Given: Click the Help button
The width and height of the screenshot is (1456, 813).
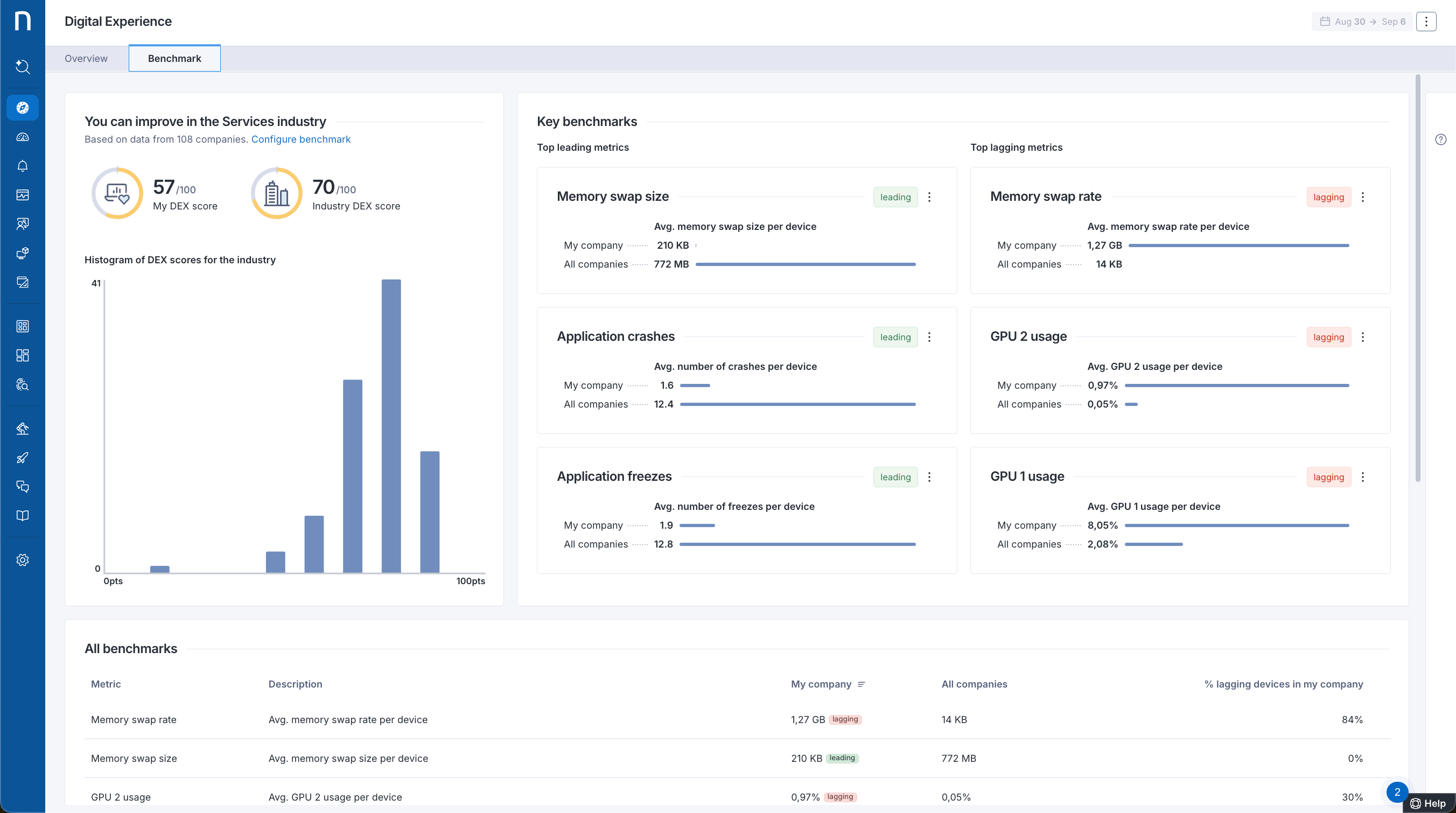Looking at the screenshot, I should (x=1429, y=803).
